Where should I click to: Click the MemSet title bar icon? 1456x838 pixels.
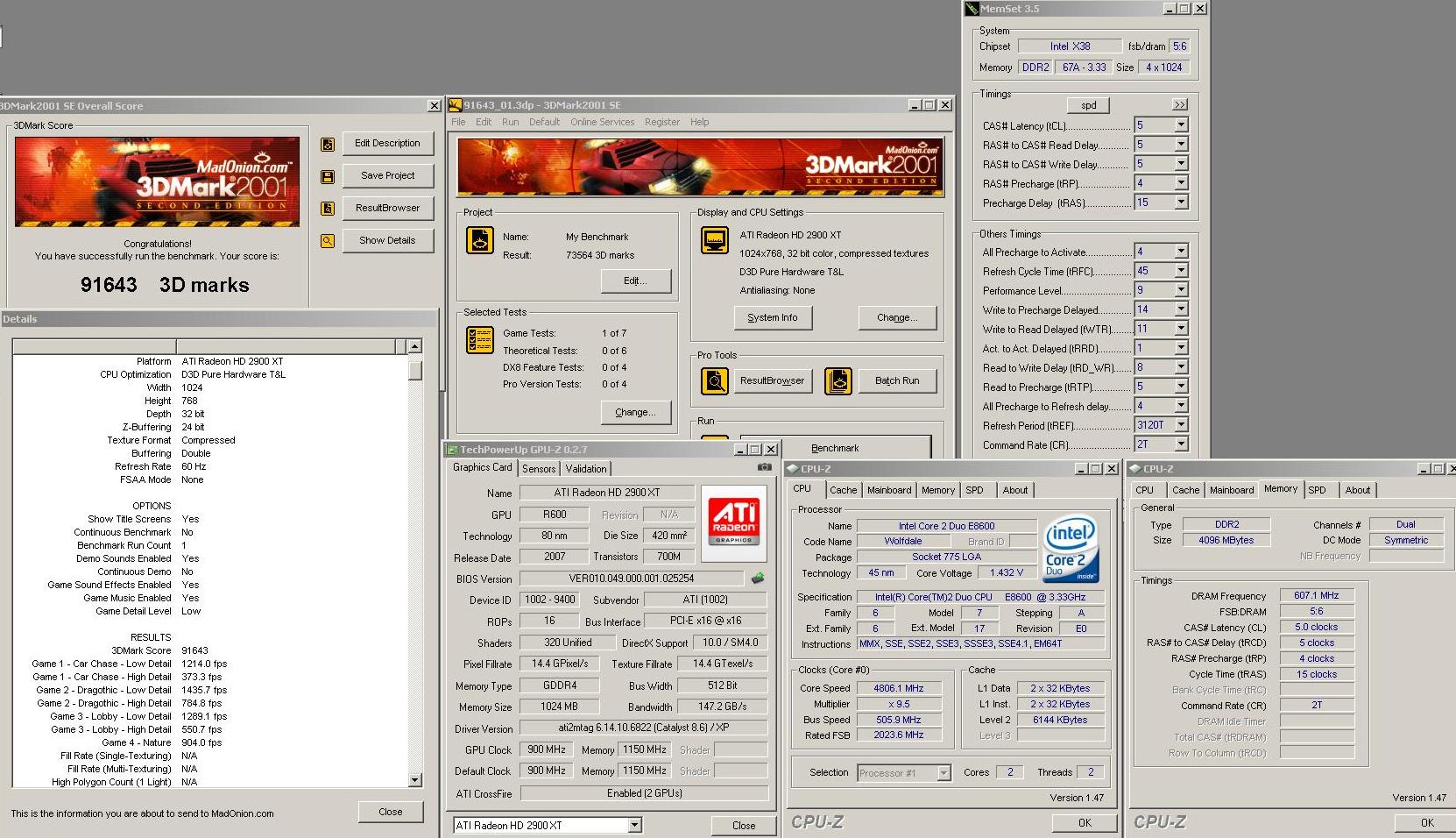coord(972,9)
